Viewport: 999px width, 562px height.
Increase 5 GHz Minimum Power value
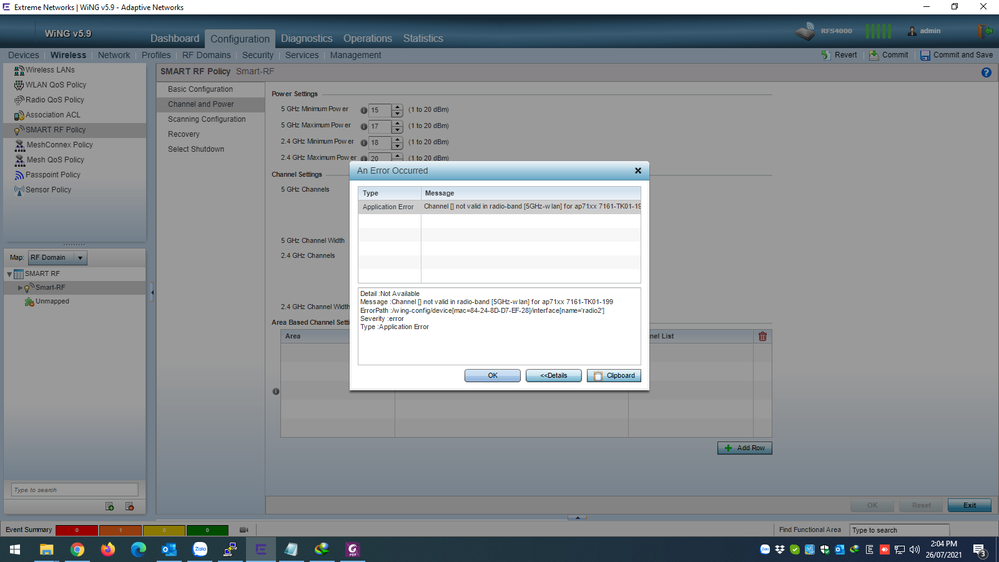point(398,107)
